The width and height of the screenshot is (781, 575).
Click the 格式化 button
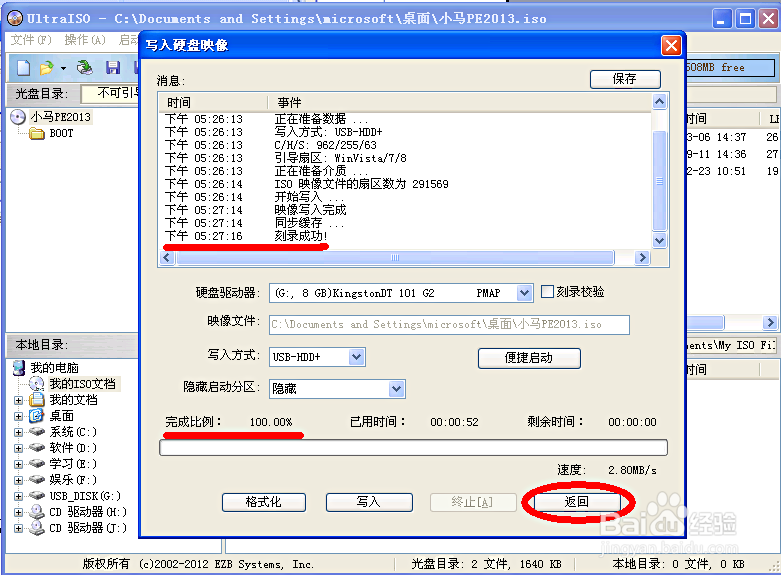263,502
